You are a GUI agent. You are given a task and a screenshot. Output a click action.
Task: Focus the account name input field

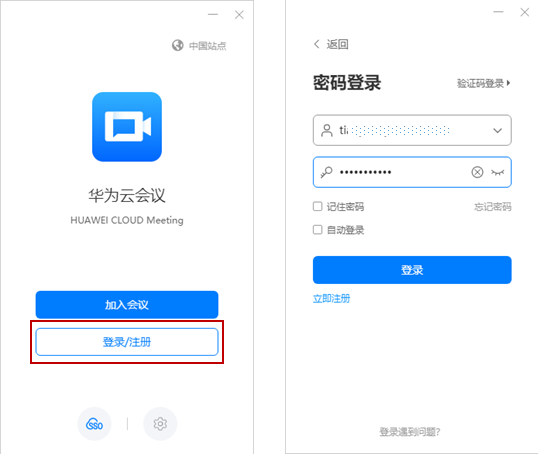pos(412,130)
